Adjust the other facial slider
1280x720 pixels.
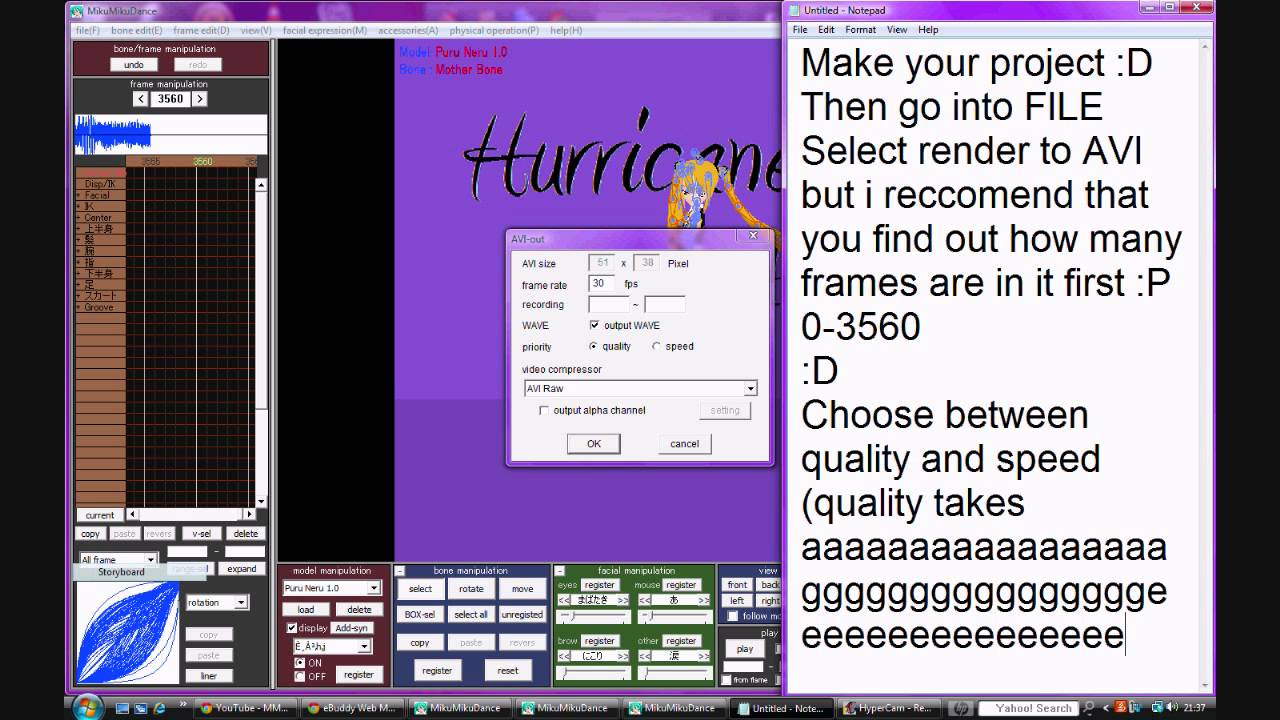675,673
